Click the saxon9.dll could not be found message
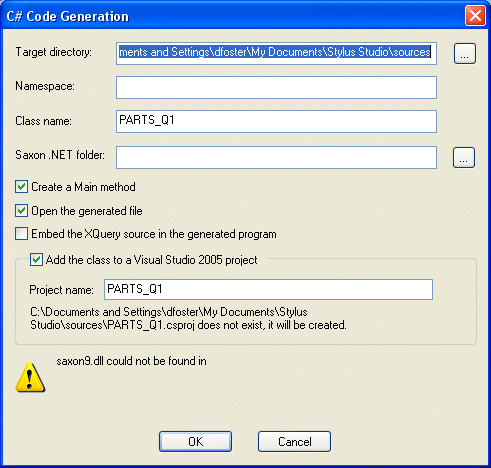 (131, 361)
